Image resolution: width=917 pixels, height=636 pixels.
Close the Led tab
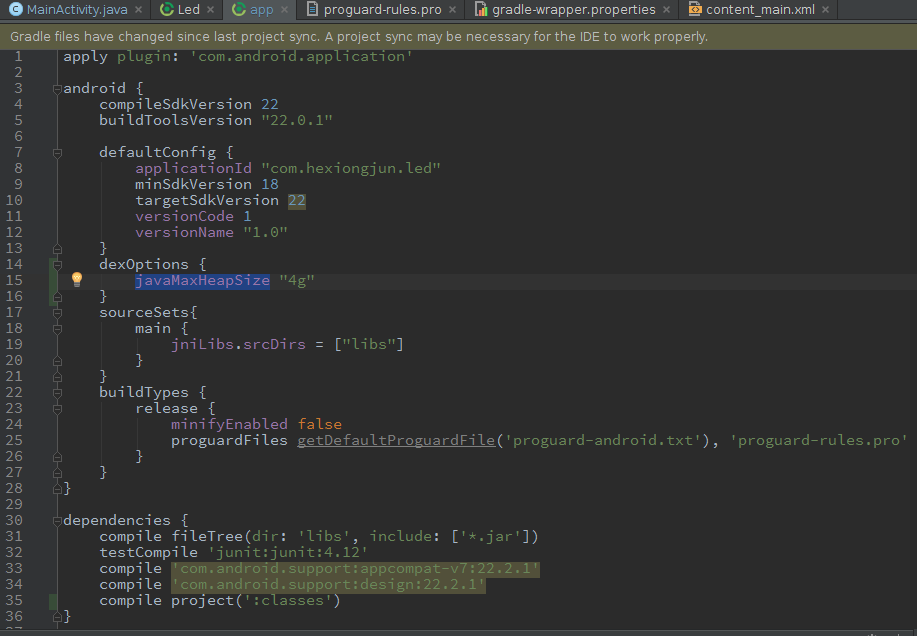click(x=211, y=10)
